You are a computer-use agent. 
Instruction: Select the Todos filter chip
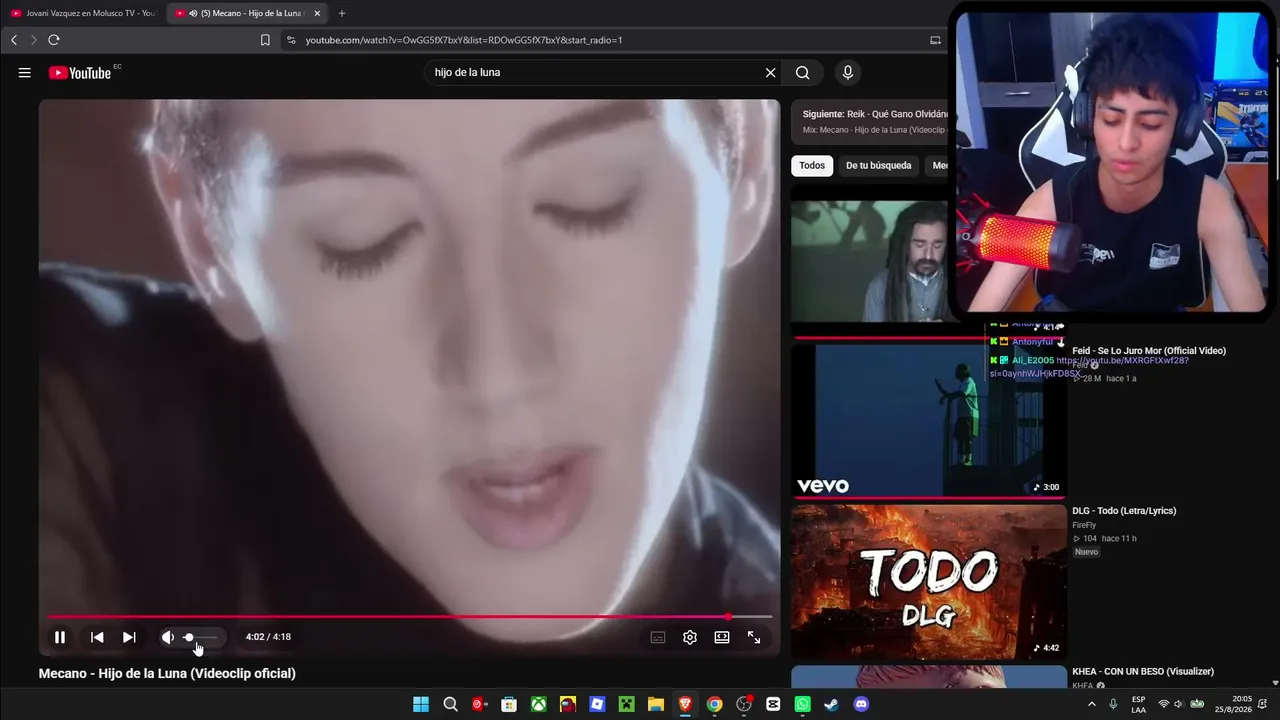click(x=812, y=166)
